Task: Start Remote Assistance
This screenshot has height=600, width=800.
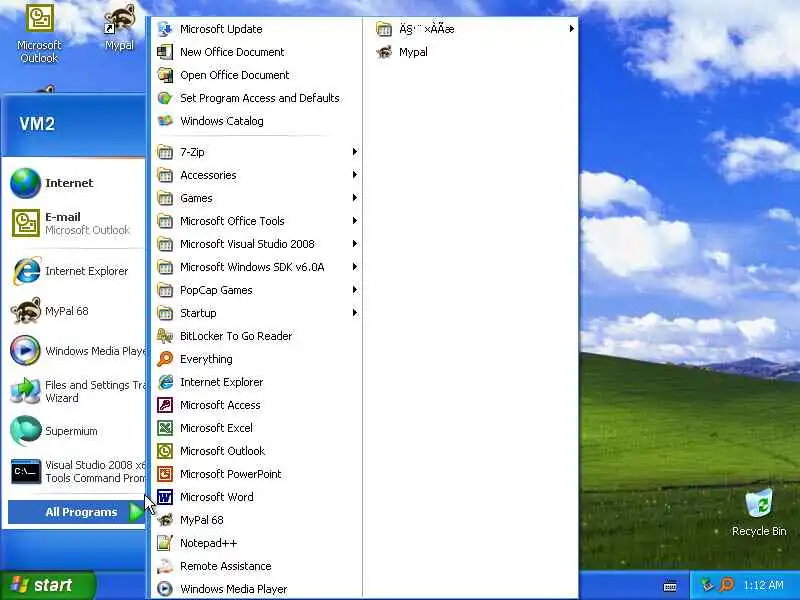Action: tap(257, 566)
